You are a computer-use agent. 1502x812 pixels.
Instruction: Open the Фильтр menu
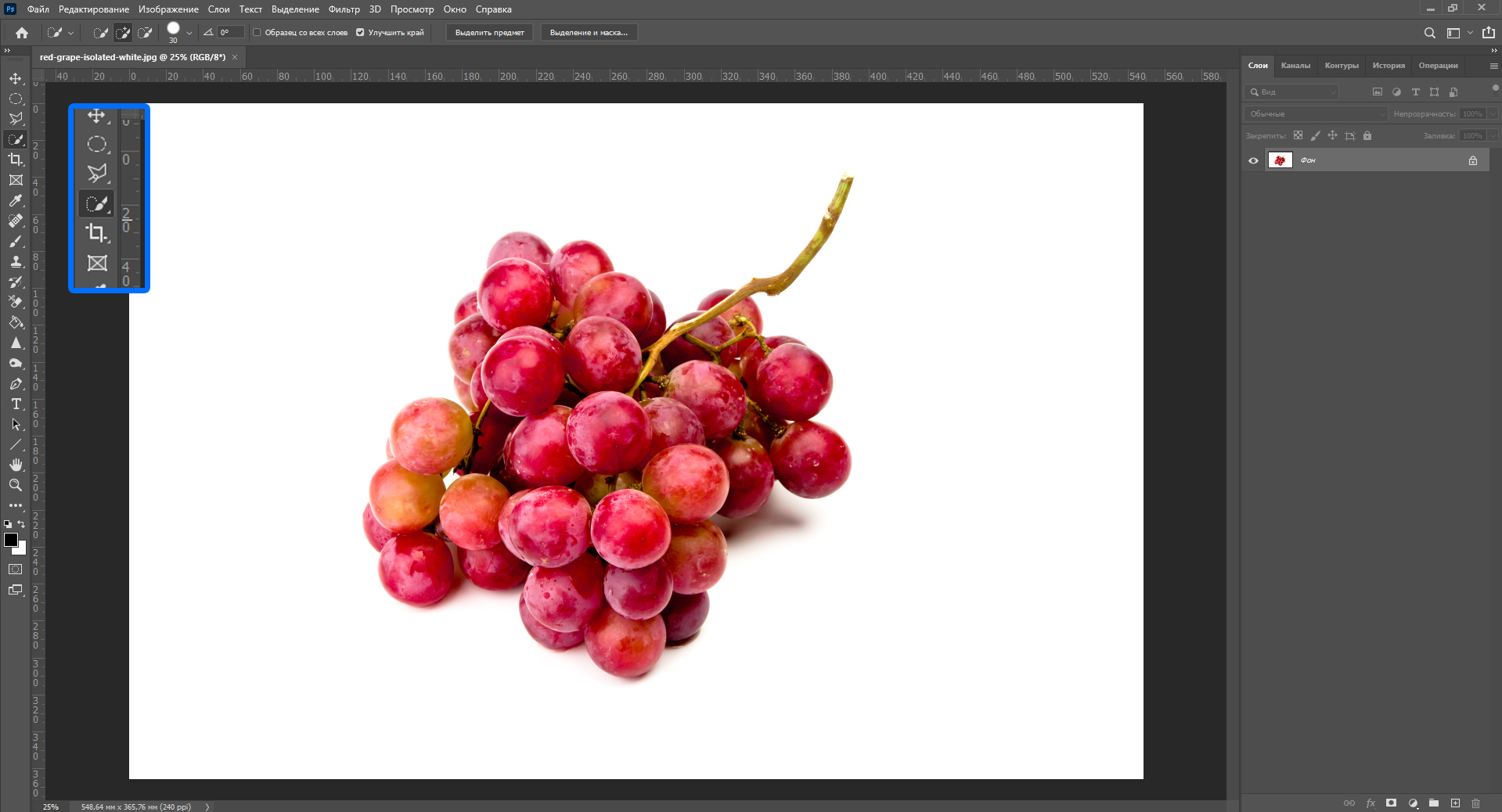[x=344, y=9]
